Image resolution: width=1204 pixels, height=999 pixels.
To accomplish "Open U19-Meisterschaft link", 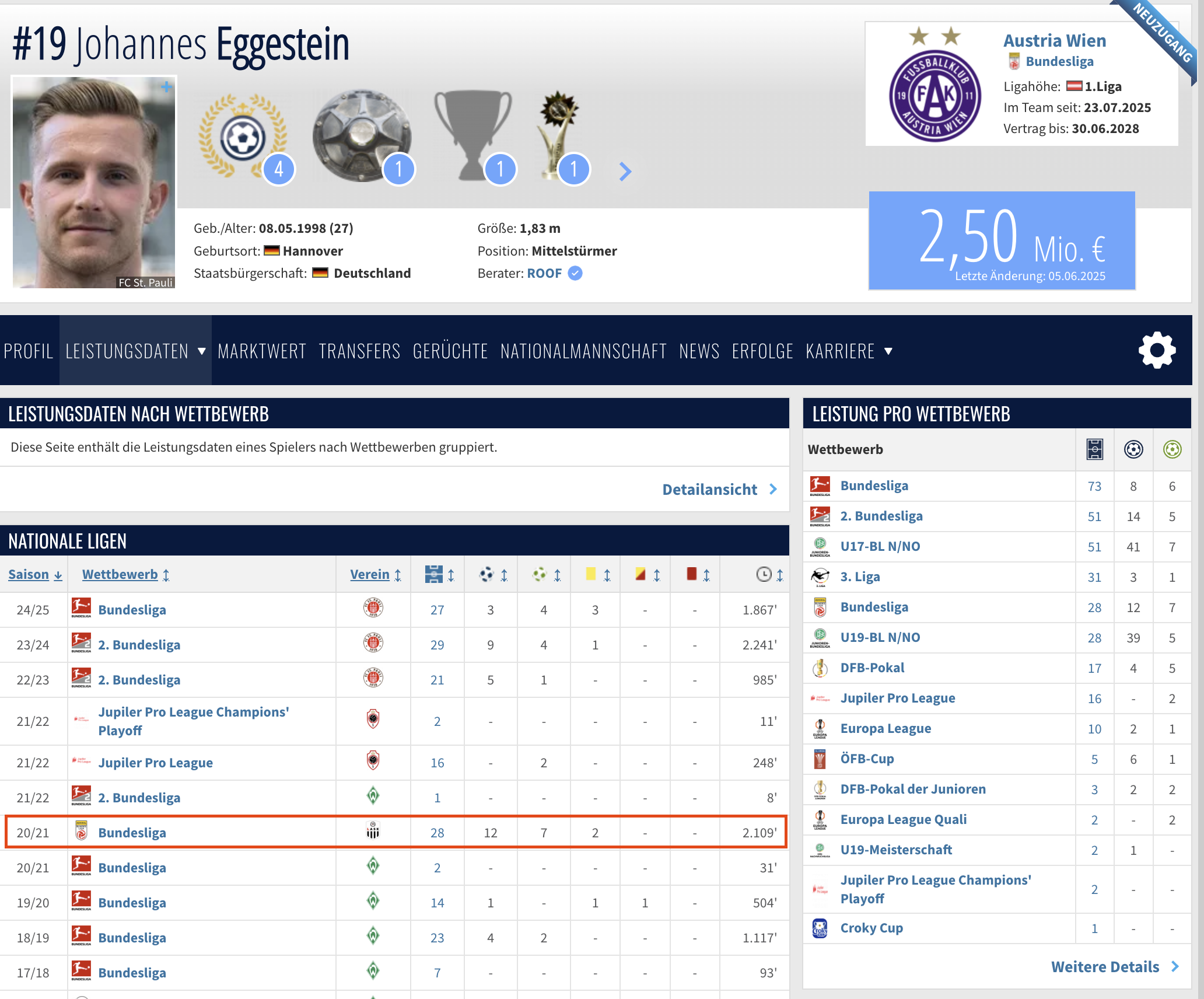I will [896, 850].
